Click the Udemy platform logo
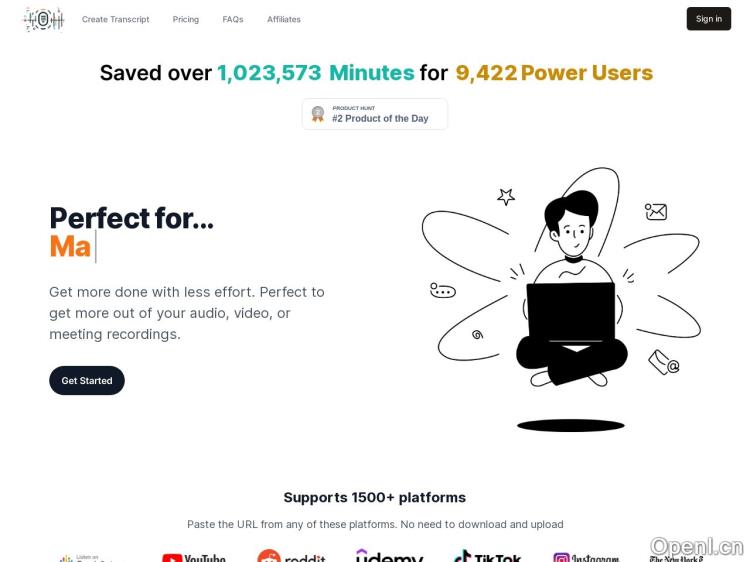This screenshot has height=562, width=750. tap(389, 556)
